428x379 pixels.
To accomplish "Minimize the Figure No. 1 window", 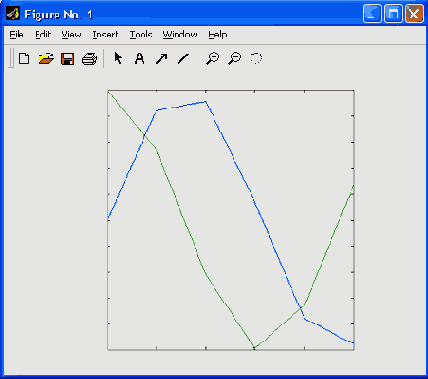I will 372,14.
